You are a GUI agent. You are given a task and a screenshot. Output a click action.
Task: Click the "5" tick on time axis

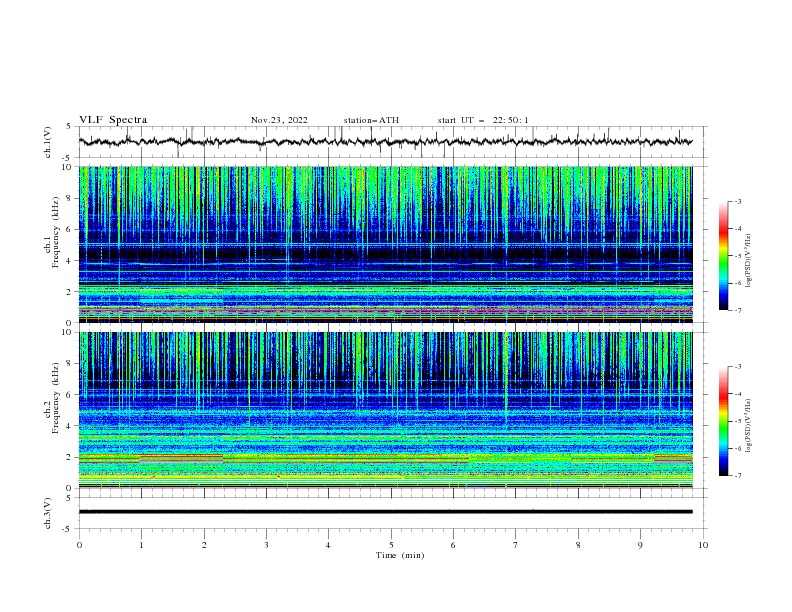(x=391, y=545)
